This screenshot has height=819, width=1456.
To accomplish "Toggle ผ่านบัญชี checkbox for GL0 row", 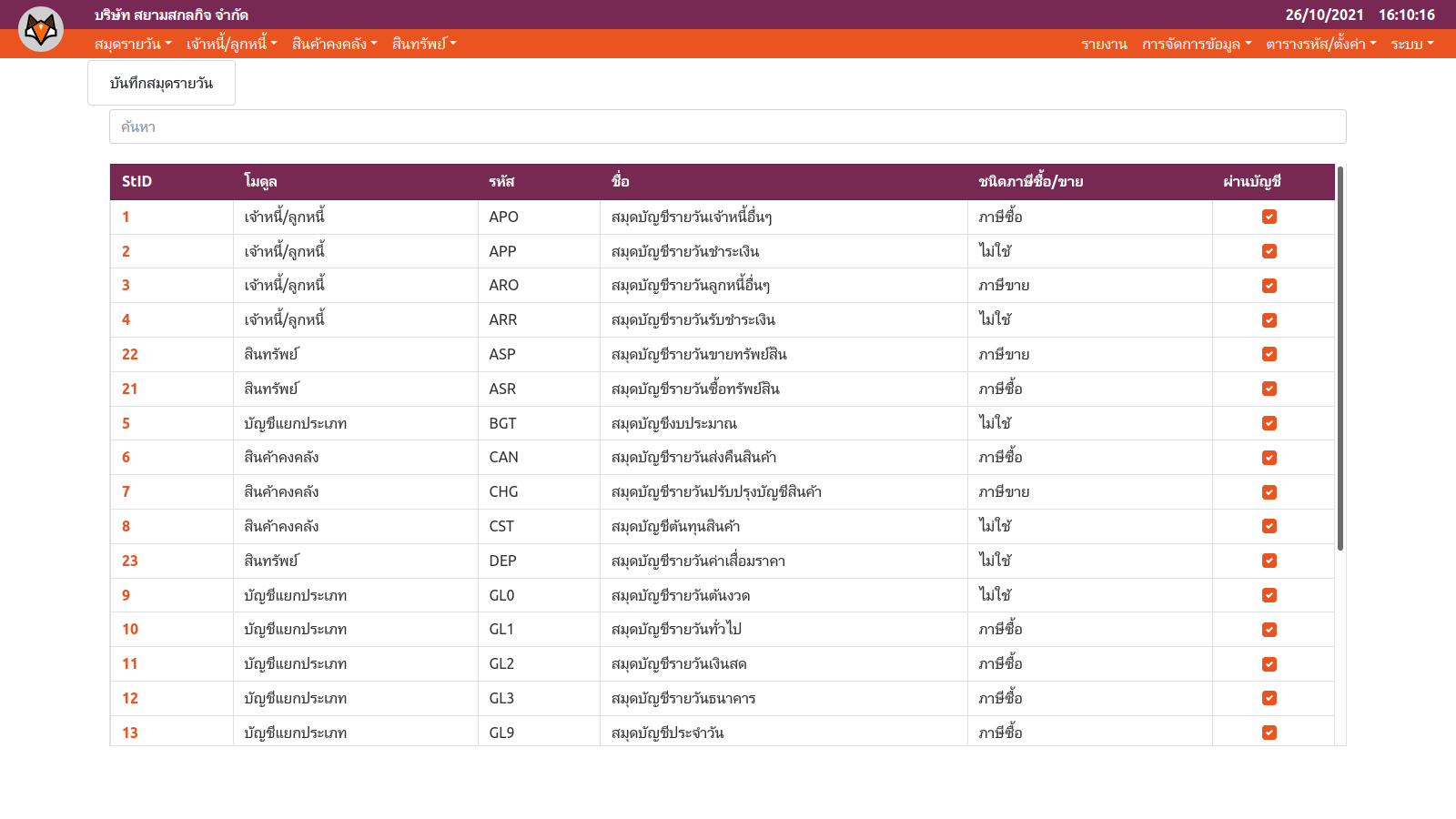I will point(1269,595).
